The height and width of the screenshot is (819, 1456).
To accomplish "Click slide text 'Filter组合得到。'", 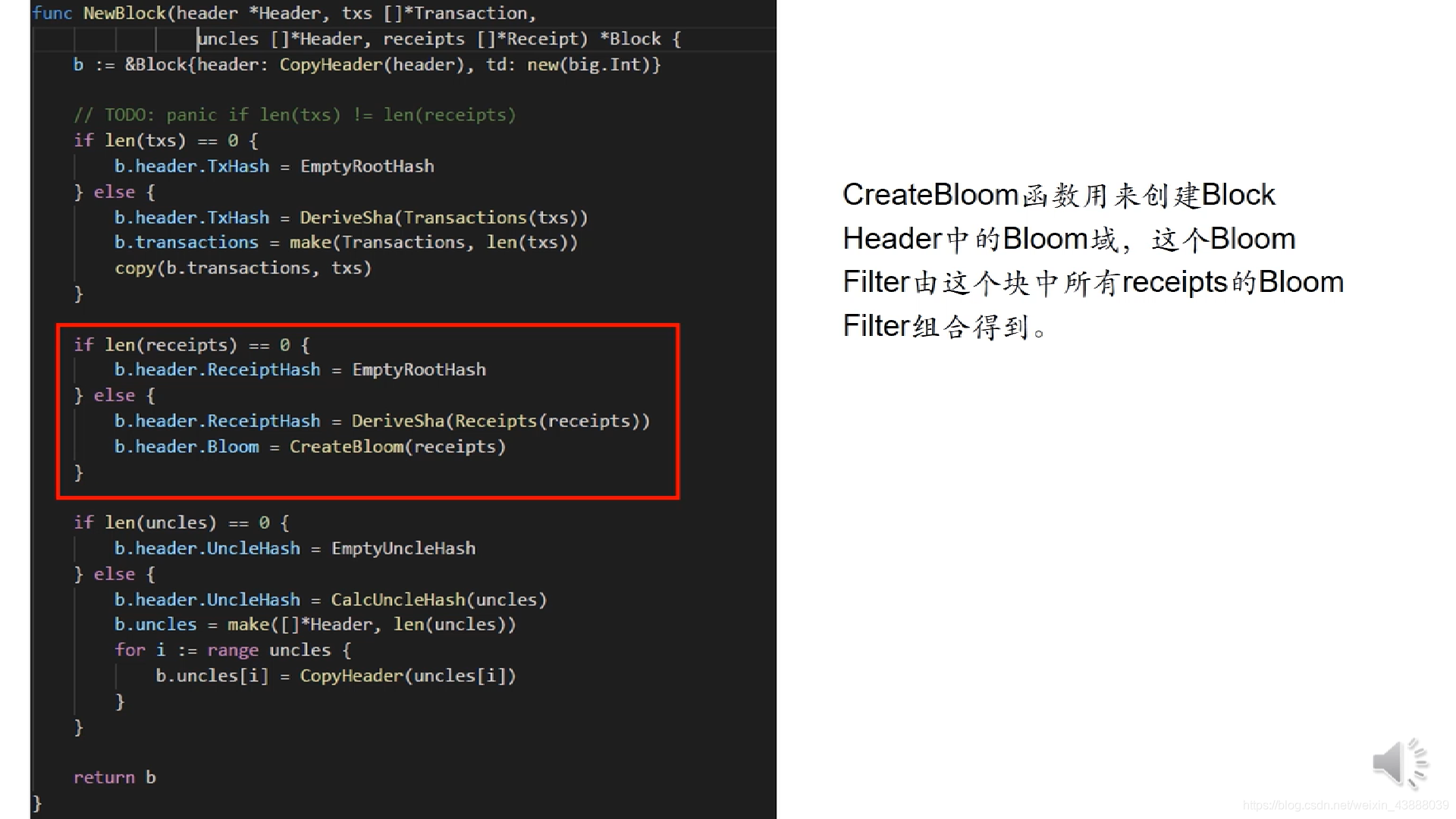I will pos(946,327).
